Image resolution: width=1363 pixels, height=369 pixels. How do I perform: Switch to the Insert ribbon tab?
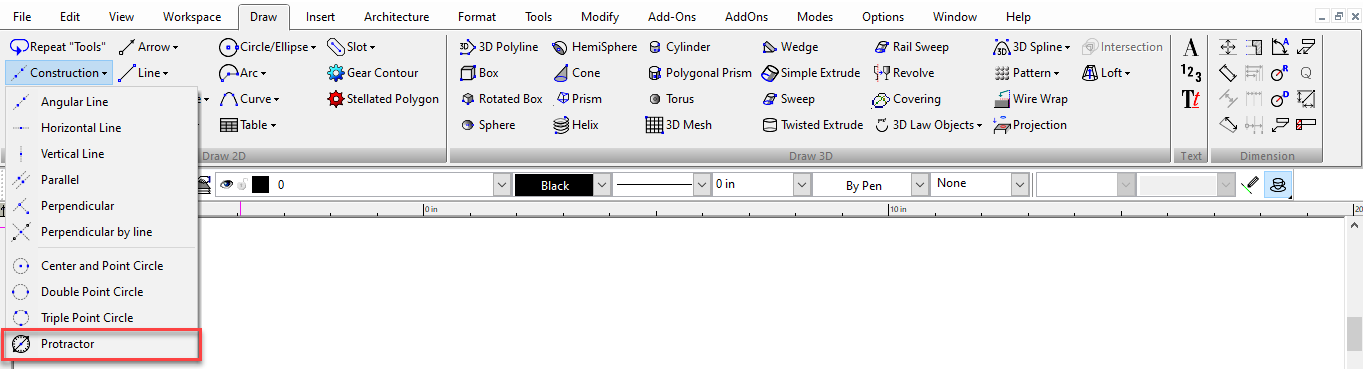pyautogui.click(x=320, y=17)
